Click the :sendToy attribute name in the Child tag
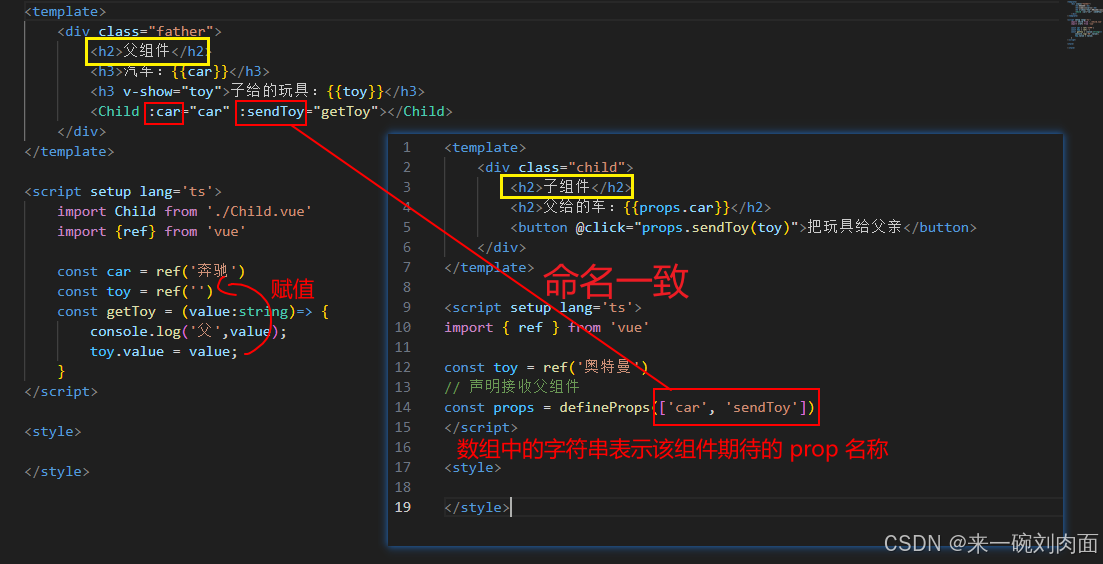Viewport: 1103px width, 564px height. point(272,111)
